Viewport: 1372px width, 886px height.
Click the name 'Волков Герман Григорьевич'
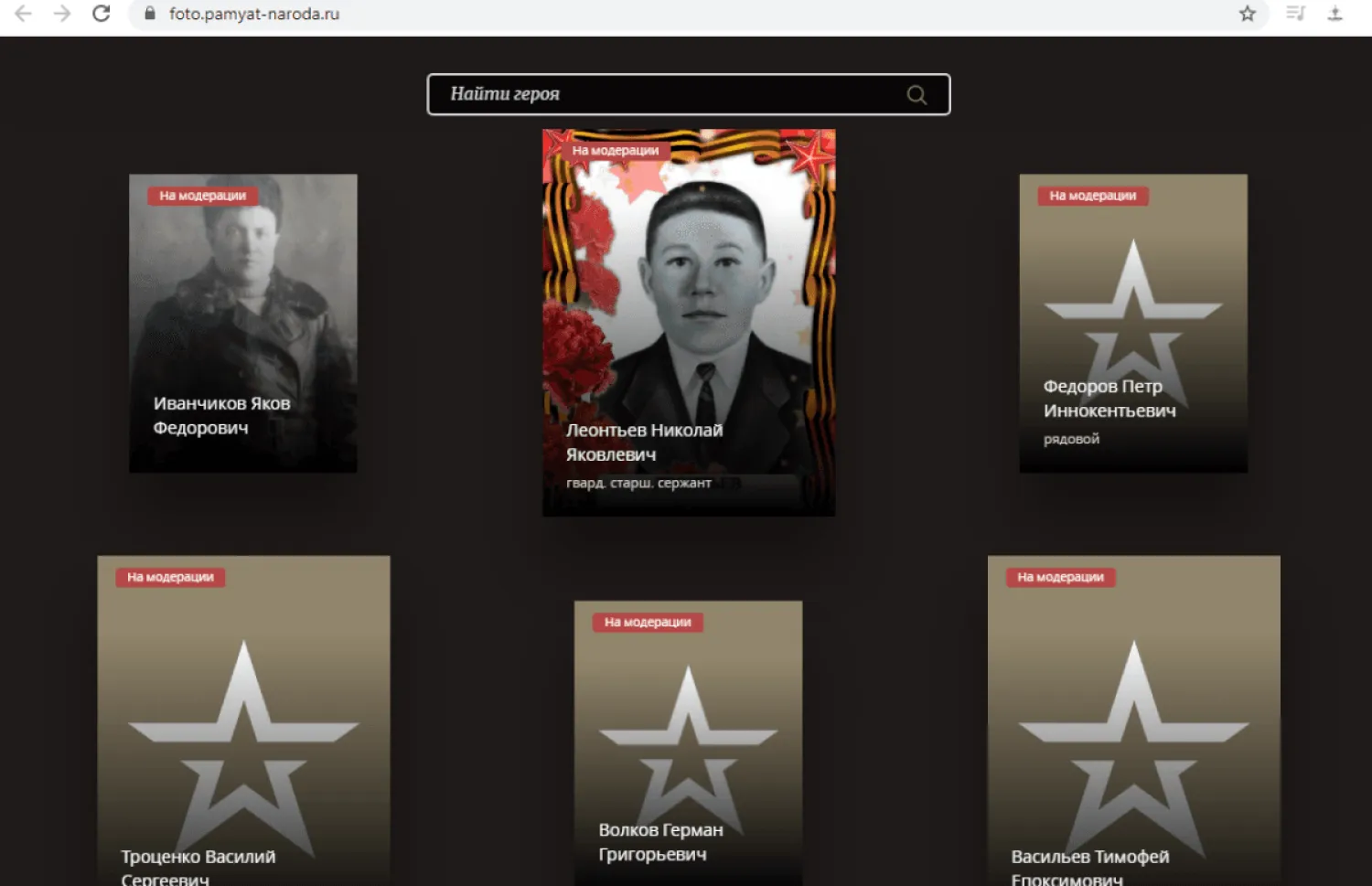(x=660, y=842)
